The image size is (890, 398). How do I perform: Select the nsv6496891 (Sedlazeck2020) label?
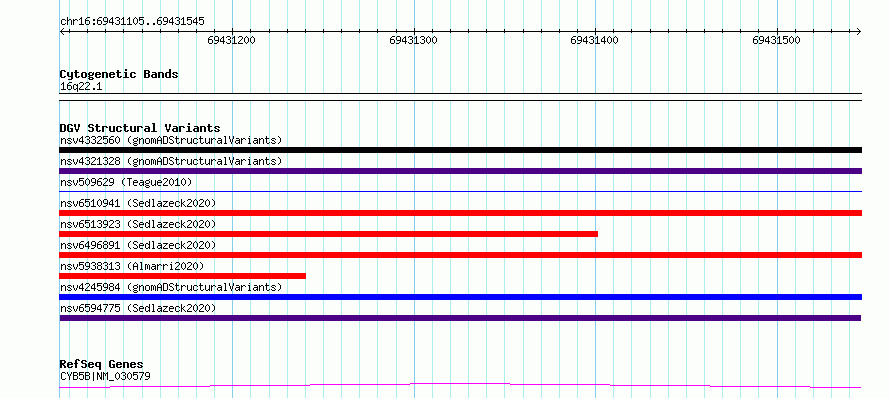pos(138,245)
